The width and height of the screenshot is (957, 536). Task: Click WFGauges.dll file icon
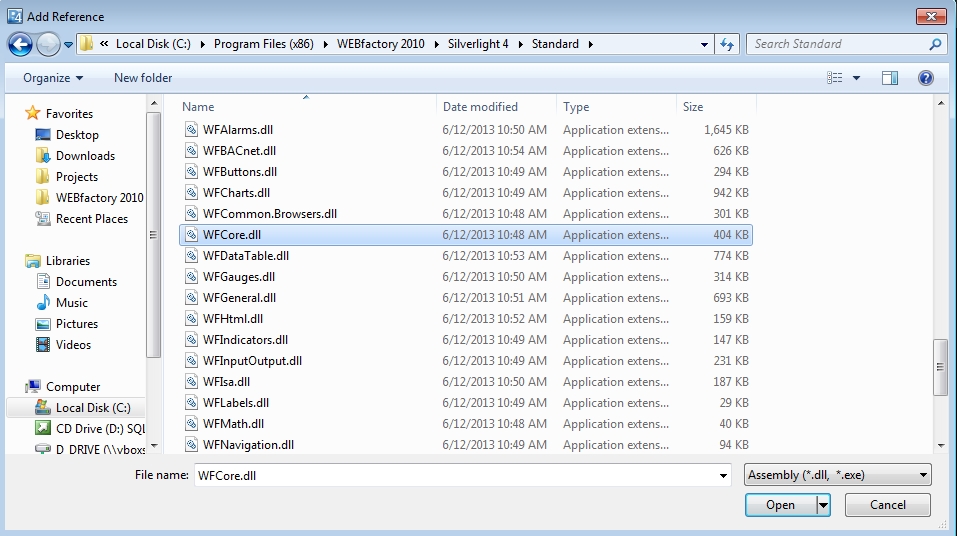click(192, 277)
